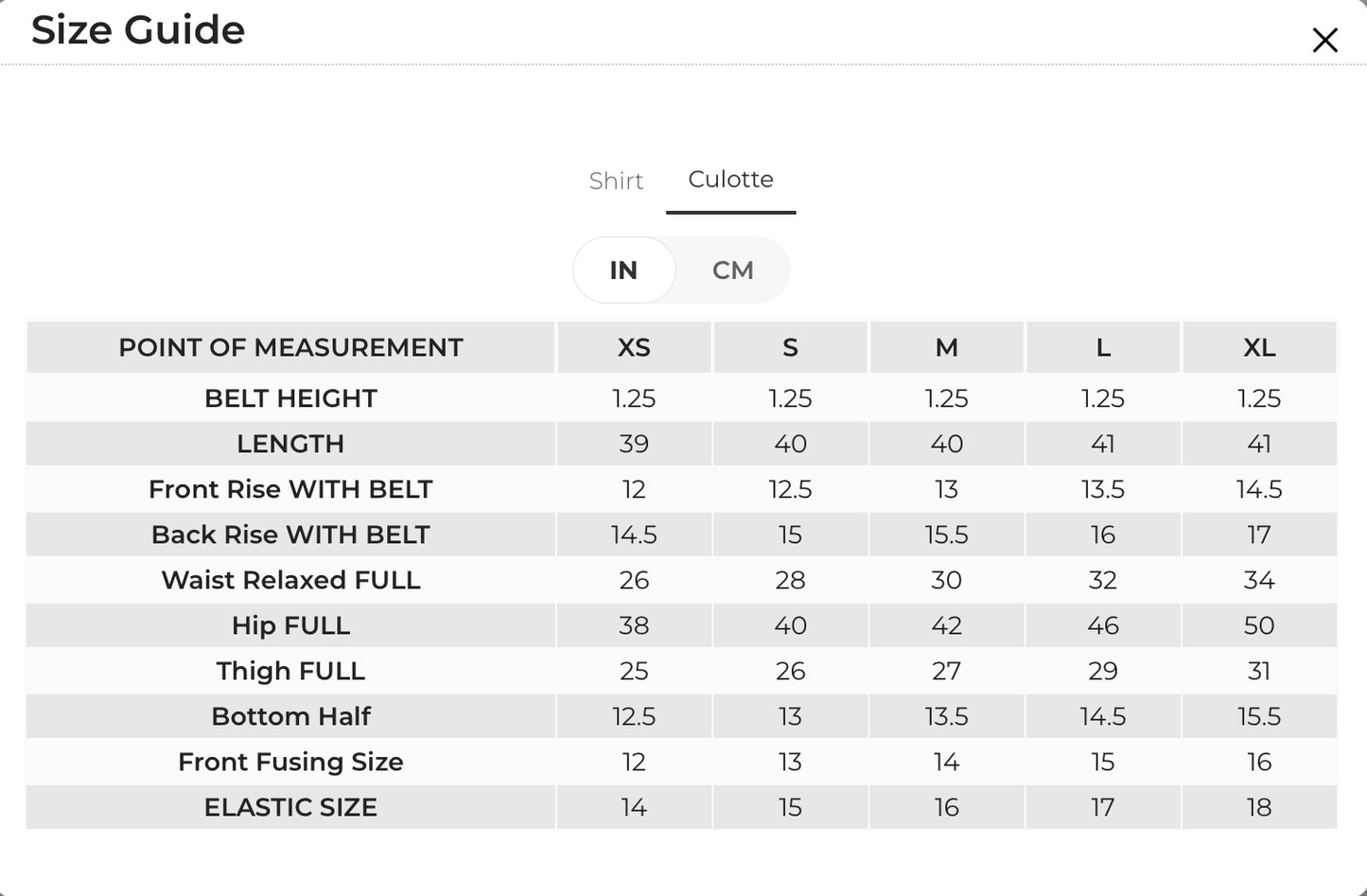Viewport: 1367px width, 896px height.
Task: Click the M size column header
Action: click(946, 348)
